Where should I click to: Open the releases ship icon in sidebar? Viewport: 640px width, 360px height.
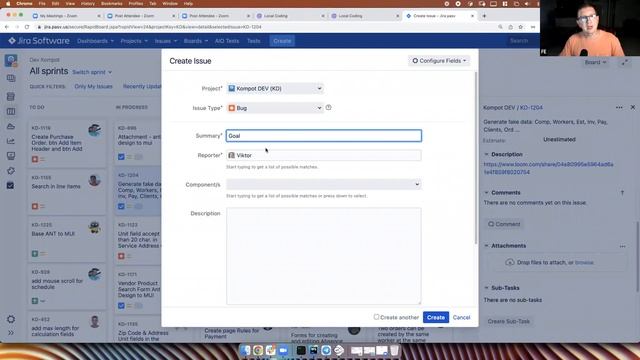11,127
